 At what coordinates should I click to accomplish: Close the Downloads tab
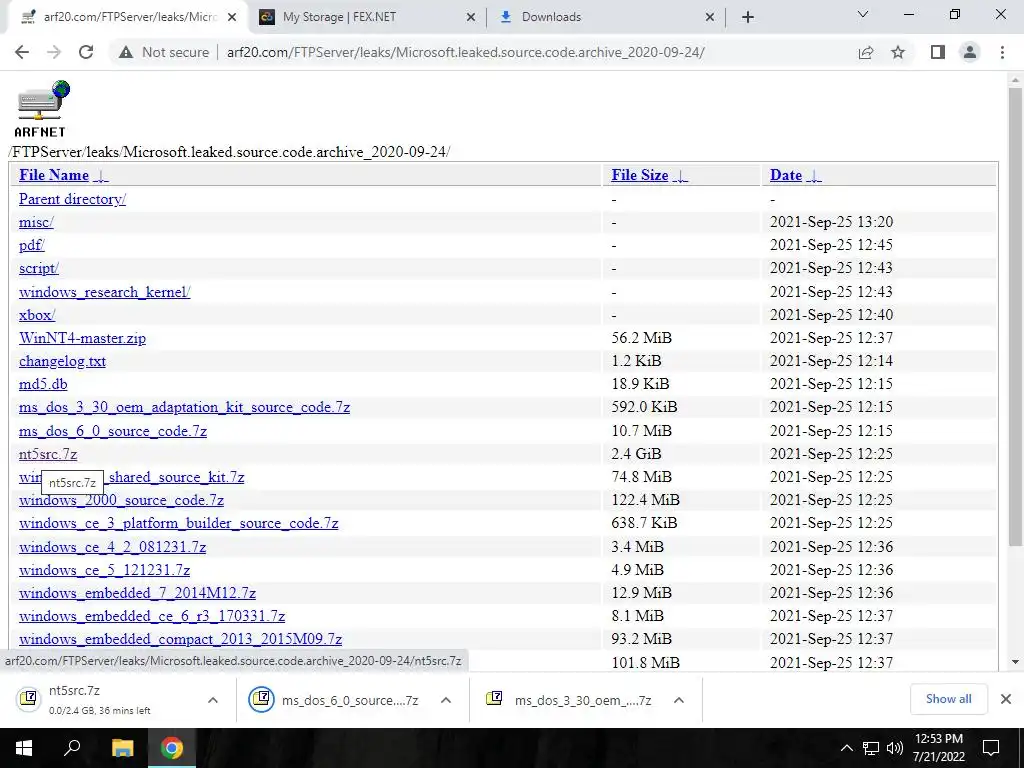(710, 18)
